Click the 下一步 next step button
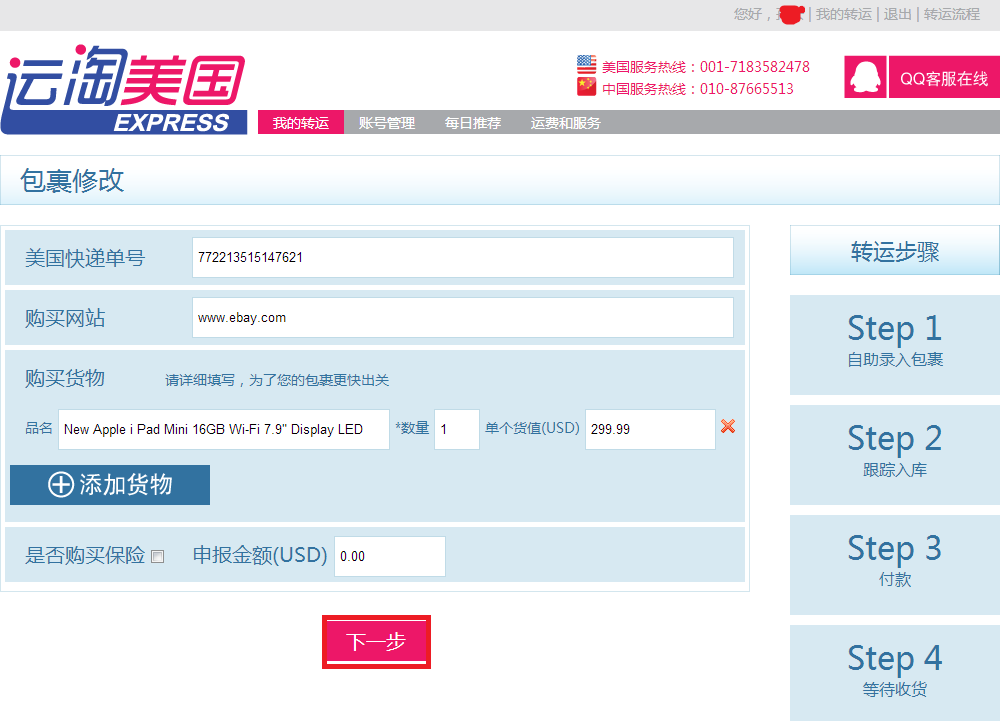The image size is (1008, 721). pyautogui.click(x=377, y=642)
